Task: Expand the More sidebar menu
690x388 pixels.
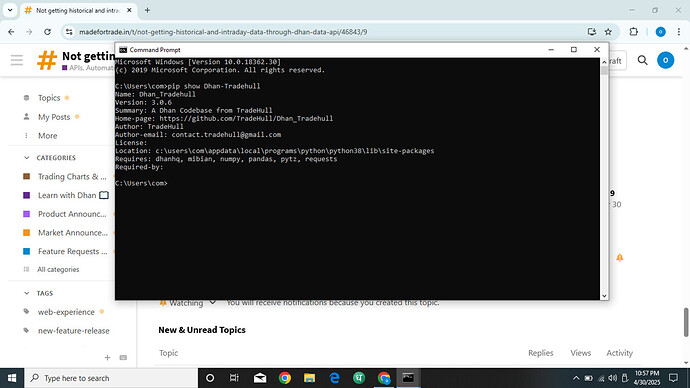Action: (x=48, y=135)
